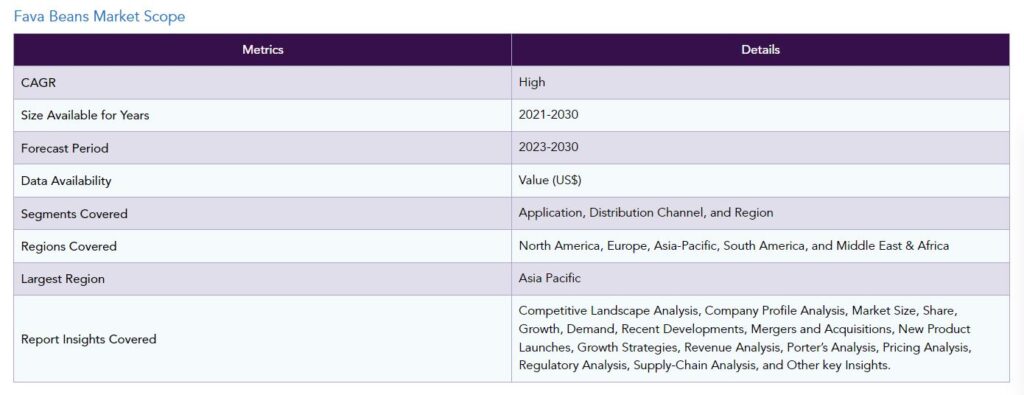Select the Size Available for Years cell
This screenshot has height=395, width=1024.
click(x=263, y=115)
